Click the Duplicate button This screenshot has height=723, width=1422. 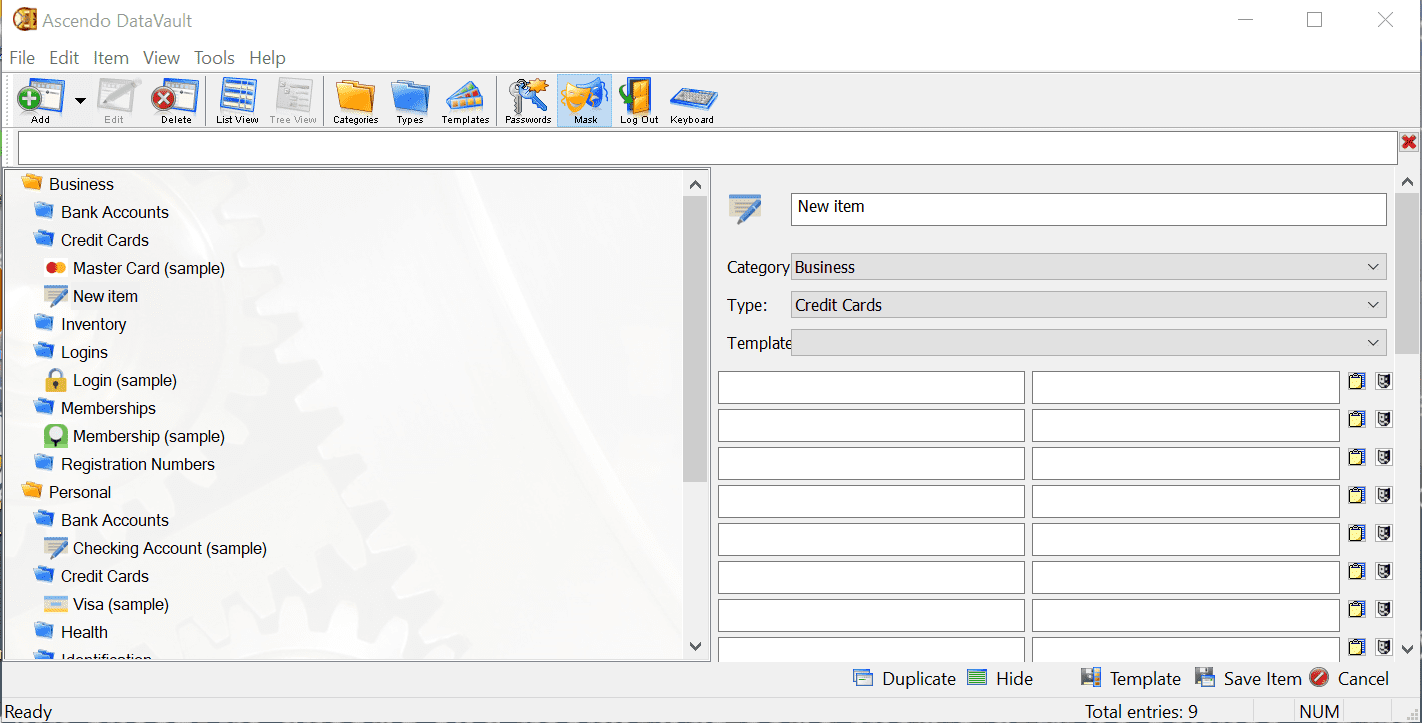click(x=904, y=678)
